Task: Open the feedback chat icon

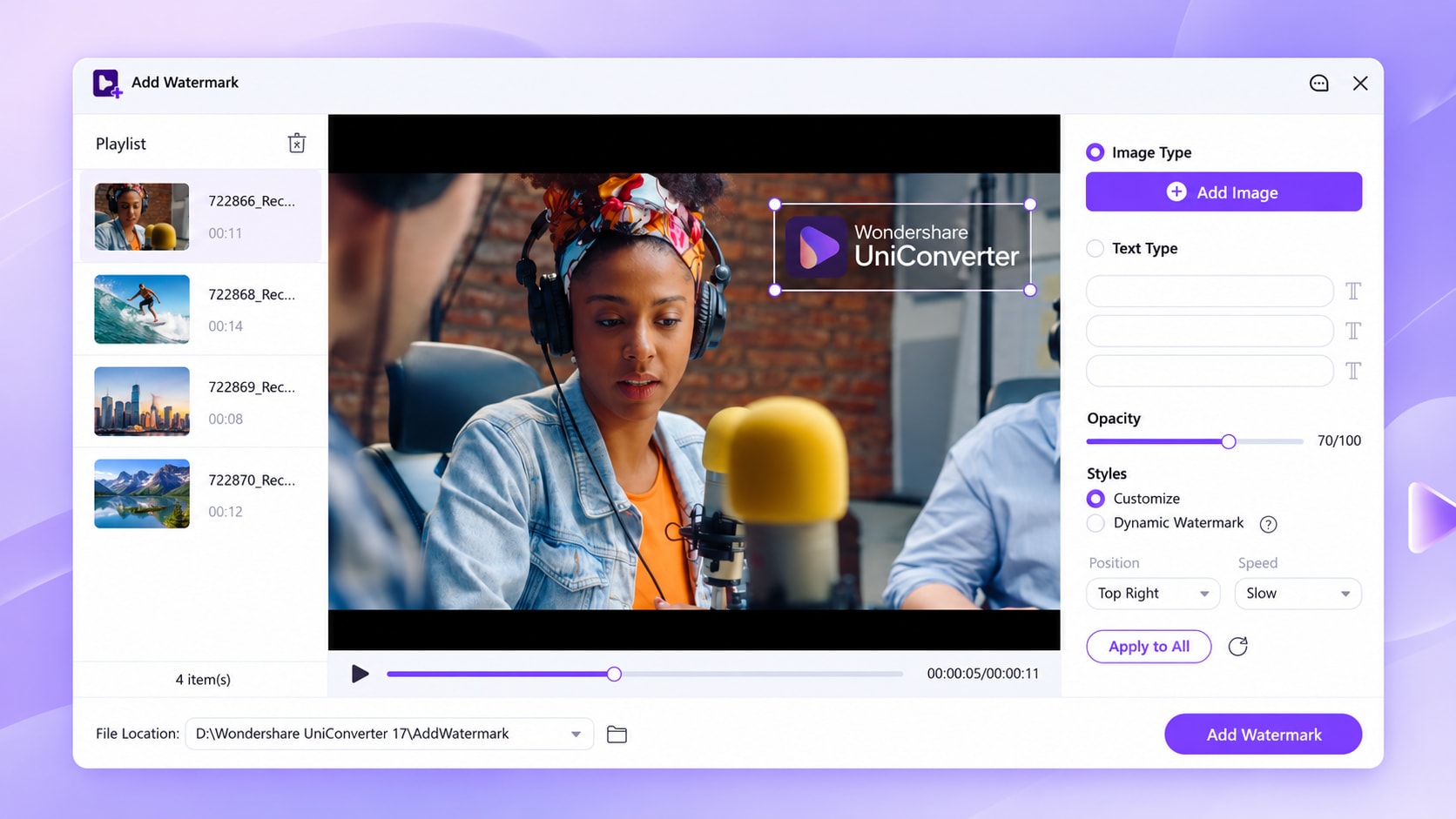Action: pyautogui.click(x=1318, y=84)
